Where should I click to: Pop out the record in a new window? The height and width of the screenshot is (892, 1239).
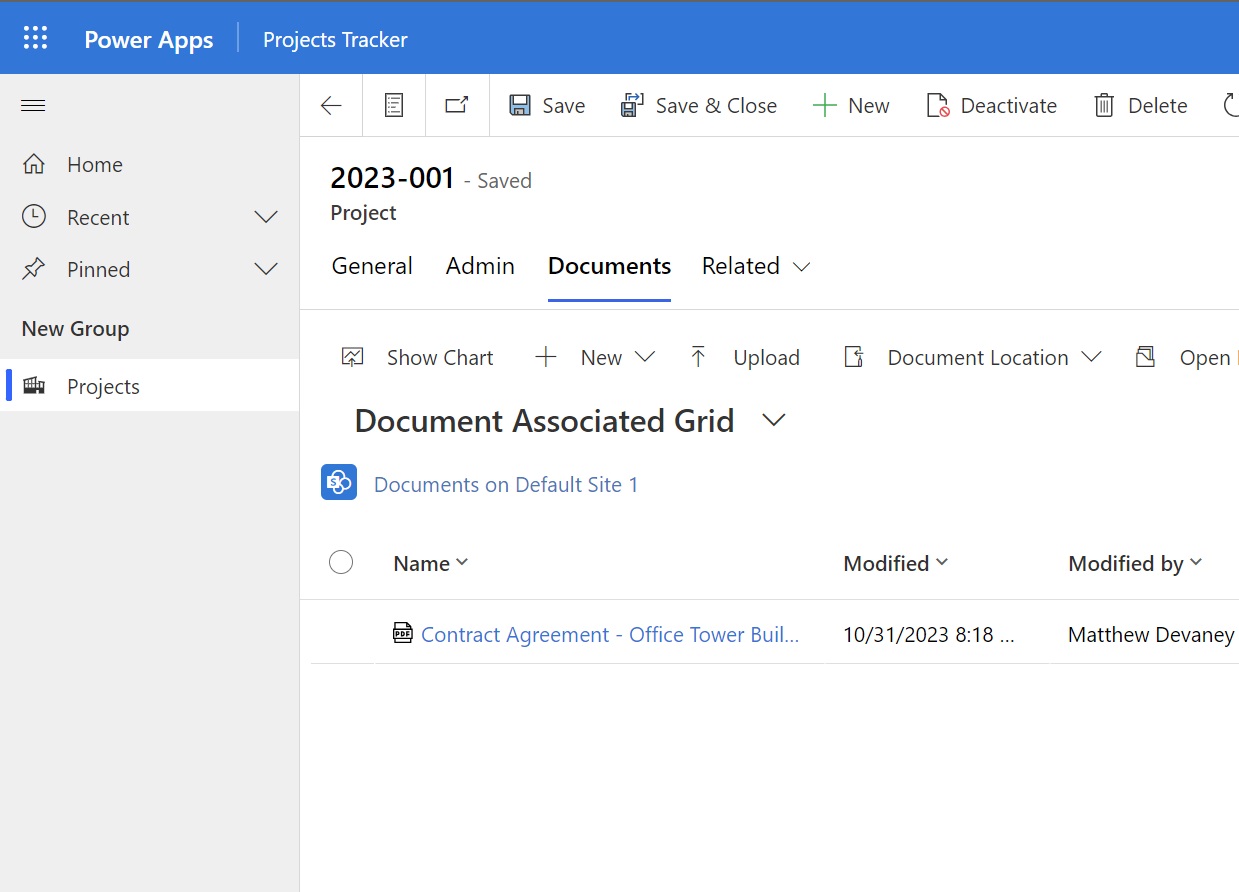456,104
